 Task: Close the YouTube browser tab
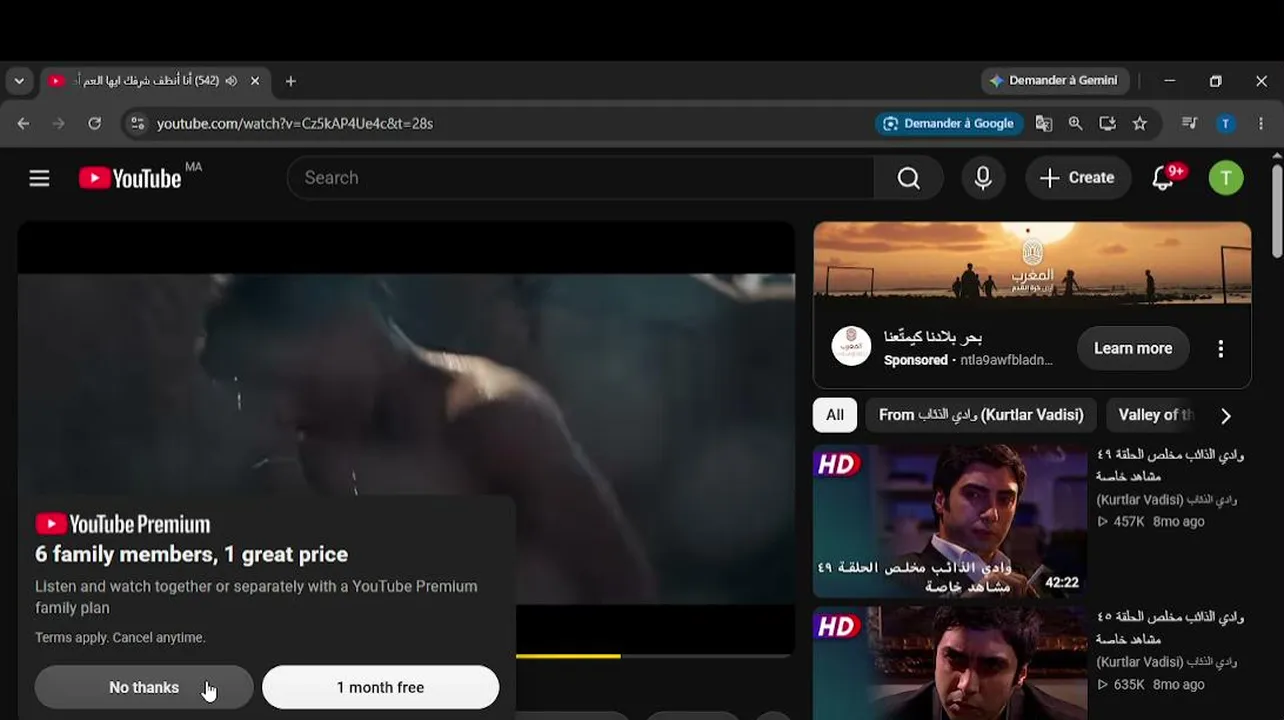point(255,81)
